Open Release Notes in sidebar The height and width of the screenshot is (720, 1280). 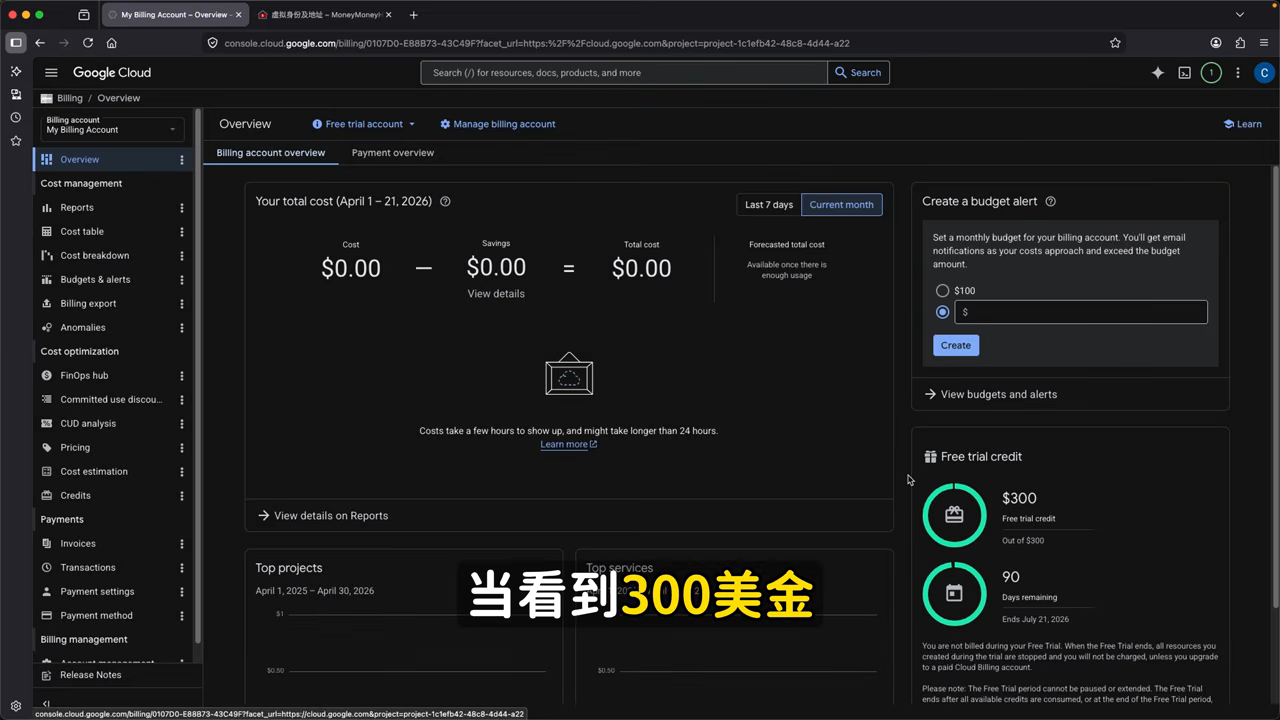point(90,675)
